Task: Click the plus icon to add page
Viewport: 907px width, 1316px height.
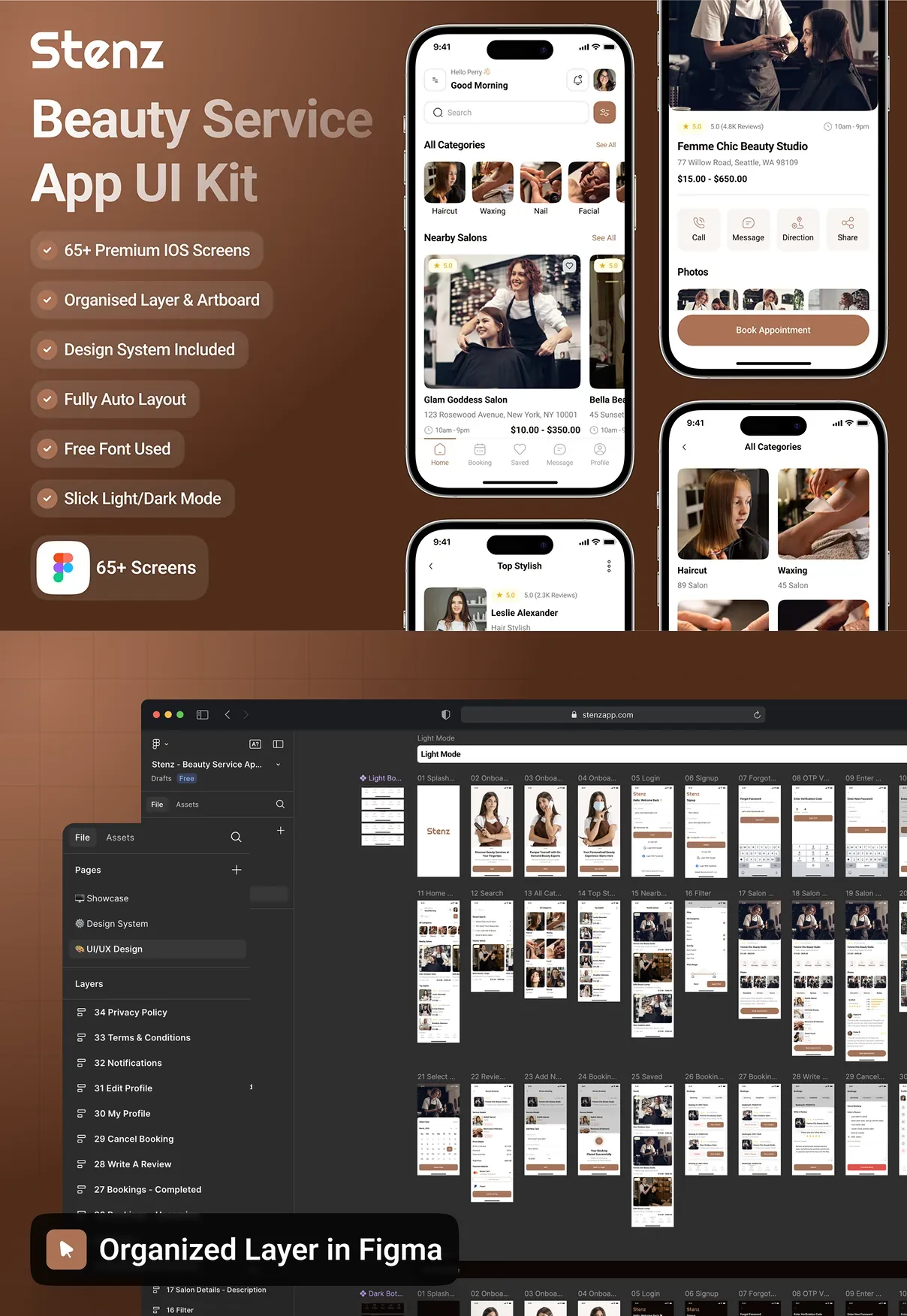Action: pos(237,870)
